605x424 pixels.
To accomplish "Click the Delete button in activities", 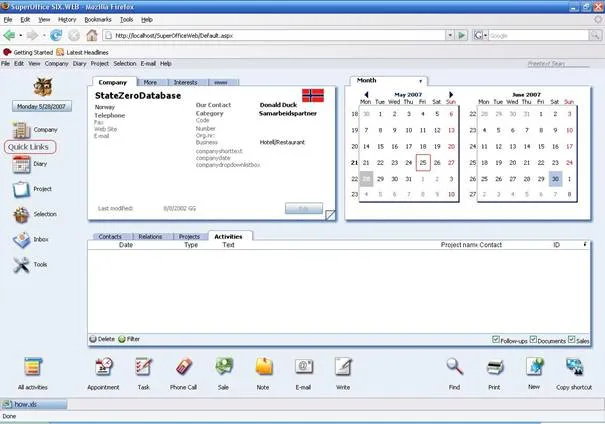I will [102, 339].
